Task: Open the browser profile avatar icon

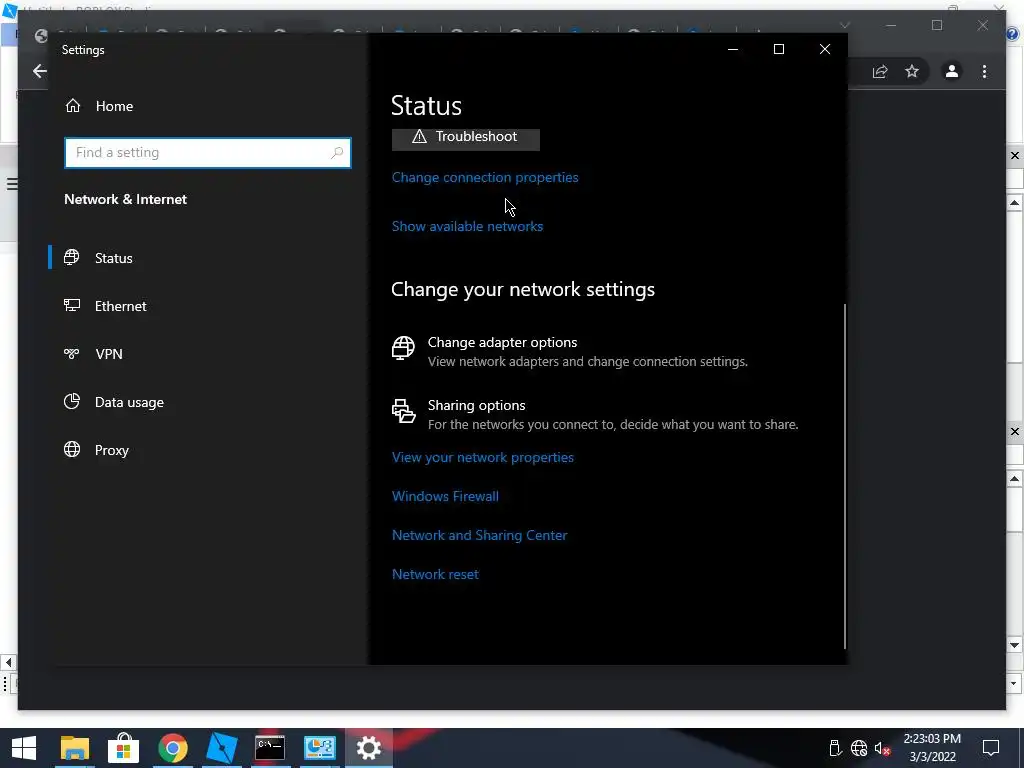Action: pos(952,71)
